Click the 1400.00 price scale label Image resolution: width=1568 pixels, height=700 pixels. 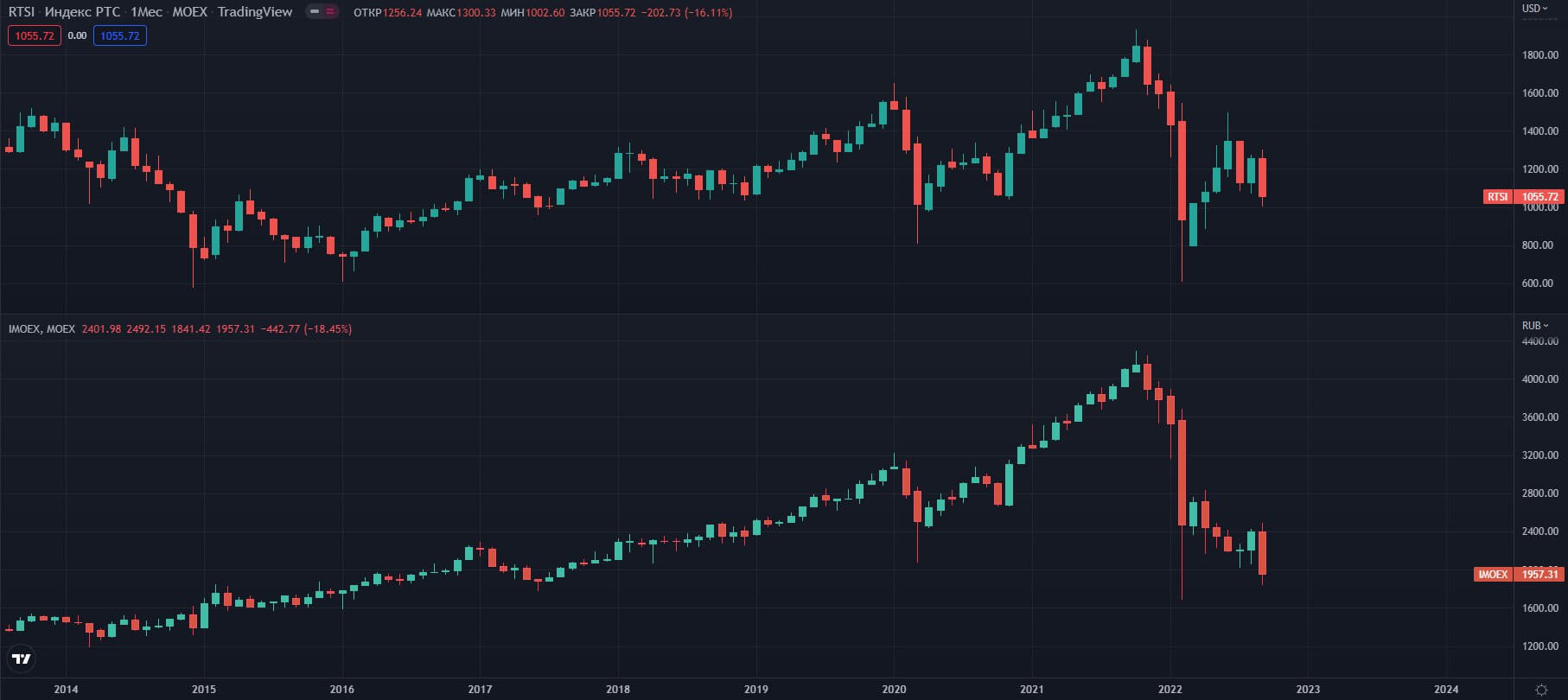(x=1540, y=131)
